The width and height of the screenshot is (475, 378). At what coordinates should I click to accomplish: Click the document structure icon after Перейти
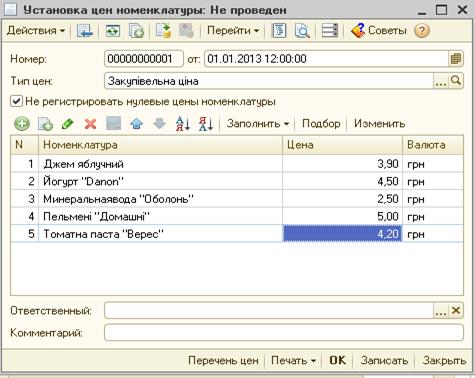(279, 31)
